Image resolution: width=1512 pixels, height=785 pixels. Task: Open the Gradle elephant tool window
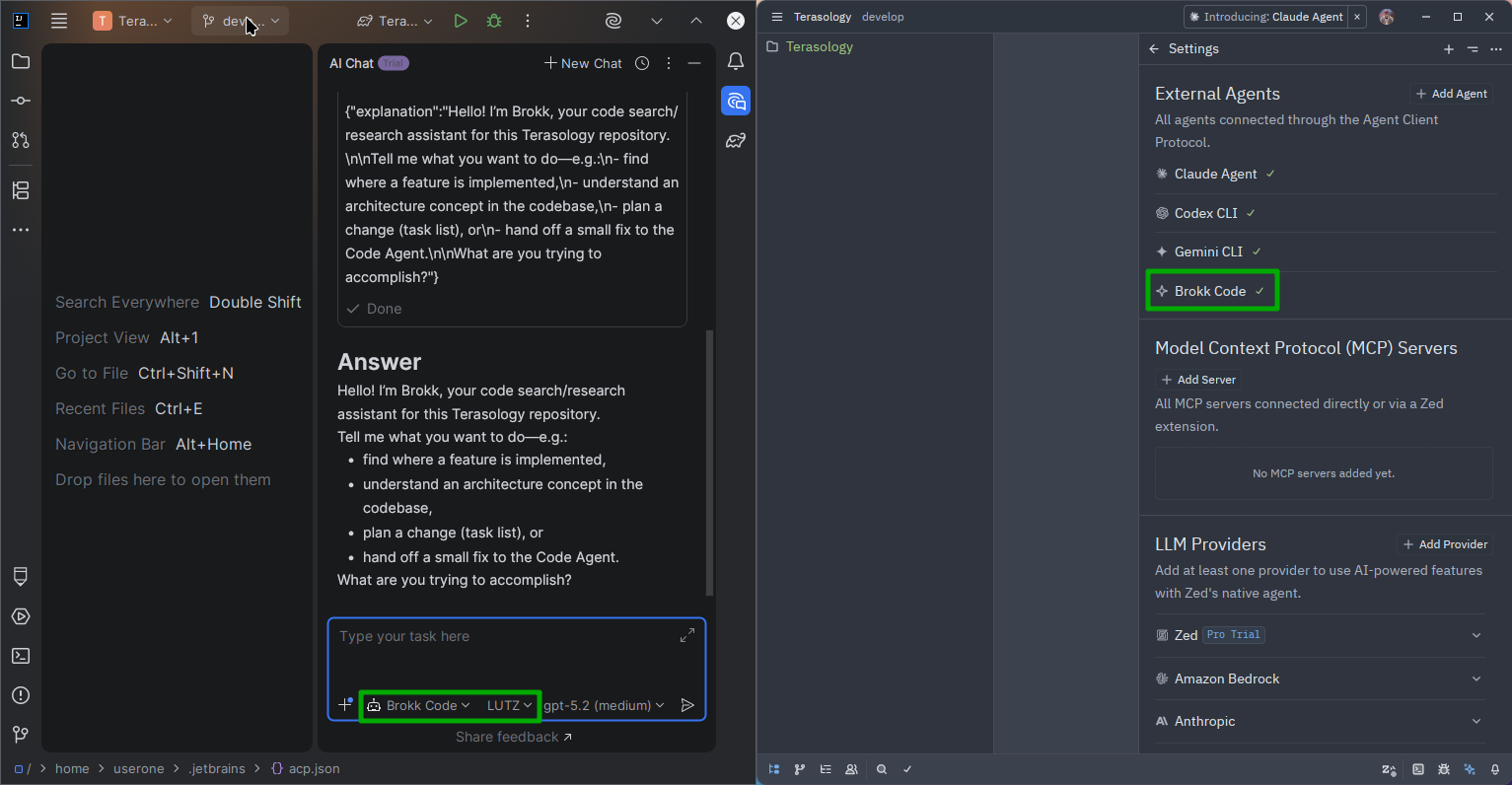coord(736,141)
